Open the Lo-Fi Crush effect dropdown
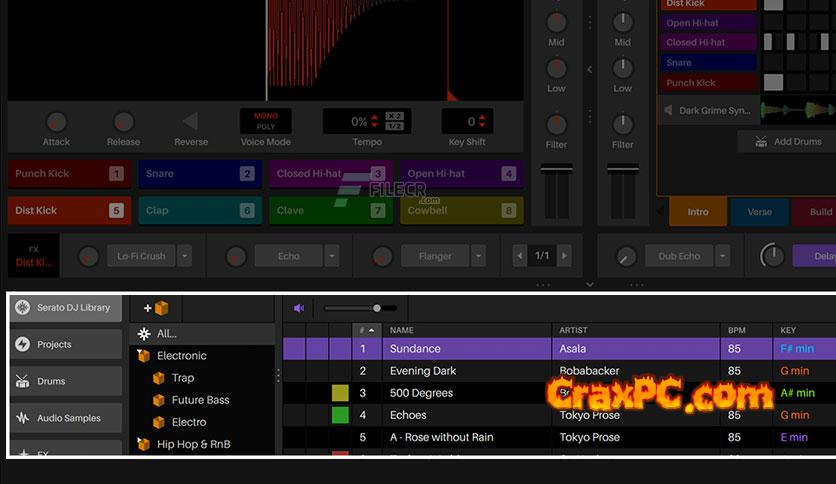The height and width of the screenshot is (484, 836). tap(184, 256)
